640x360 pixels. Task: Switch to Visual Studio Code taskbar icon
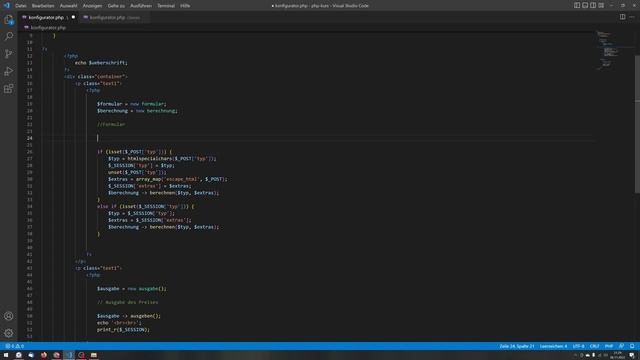[69, 355]
